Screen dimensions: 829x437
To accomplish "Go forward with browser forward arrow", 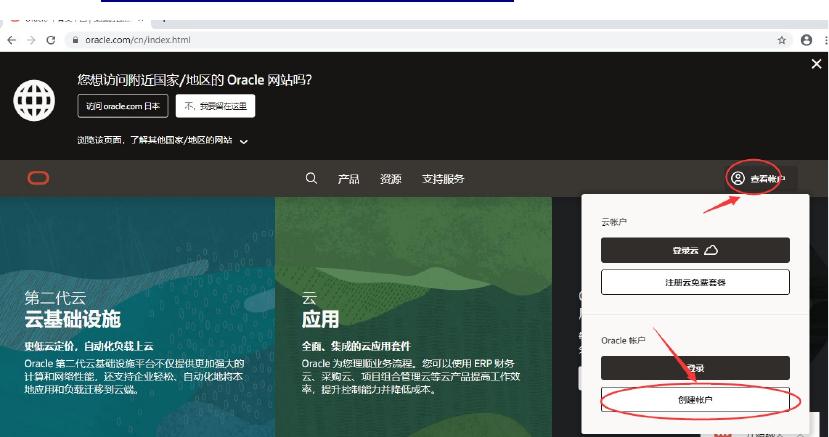I will coord(31,40).
